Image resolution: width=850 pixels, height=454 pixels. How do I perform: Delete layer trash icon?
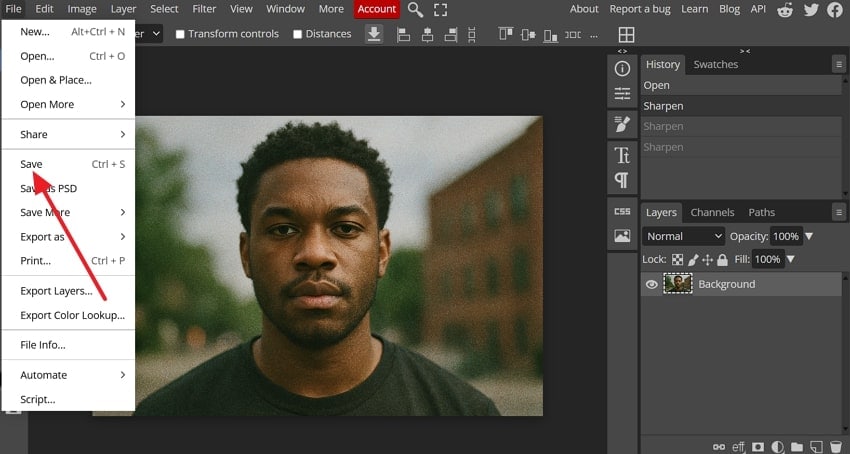835,447
